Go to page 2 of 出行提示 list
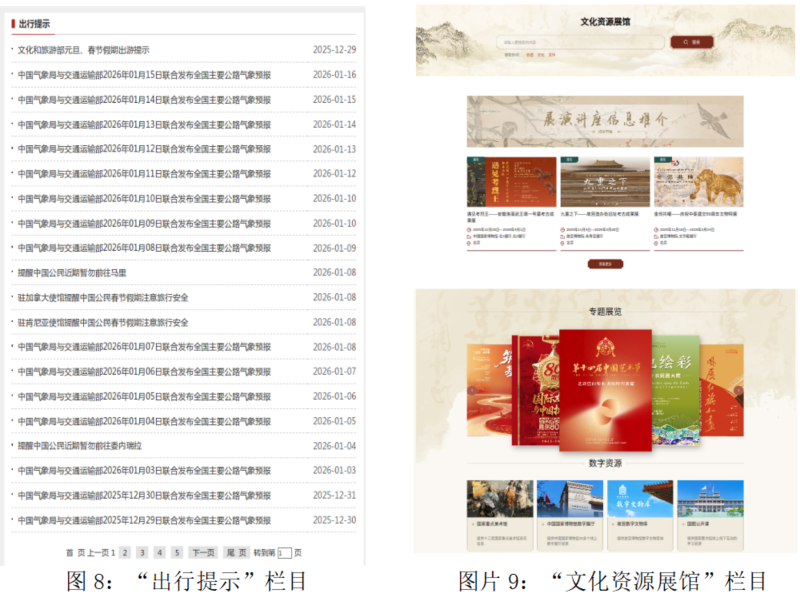Viewport: 800px width, 598px height. (125, 552)
